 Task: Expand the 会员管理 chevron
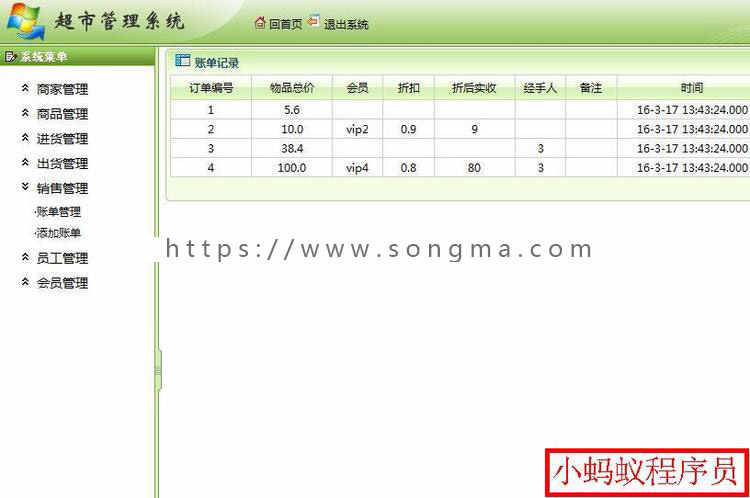pos(25,282)
